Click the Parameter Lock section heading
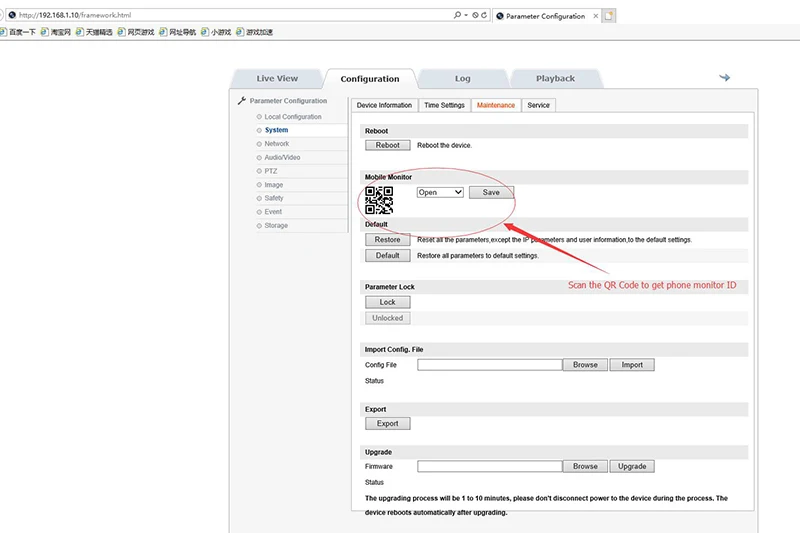Viewport: 800px width, 533px height. click(x=390, y=287)
